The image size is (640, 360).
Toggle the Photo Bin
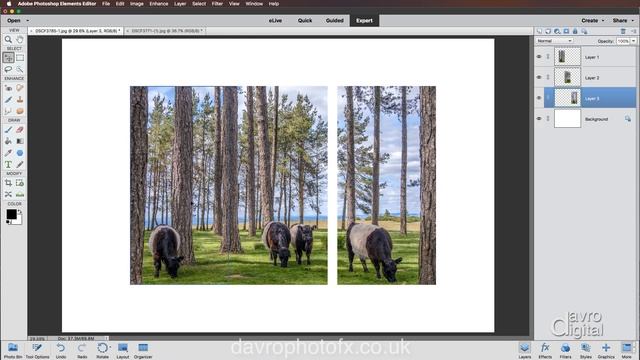tap(13, 351)
